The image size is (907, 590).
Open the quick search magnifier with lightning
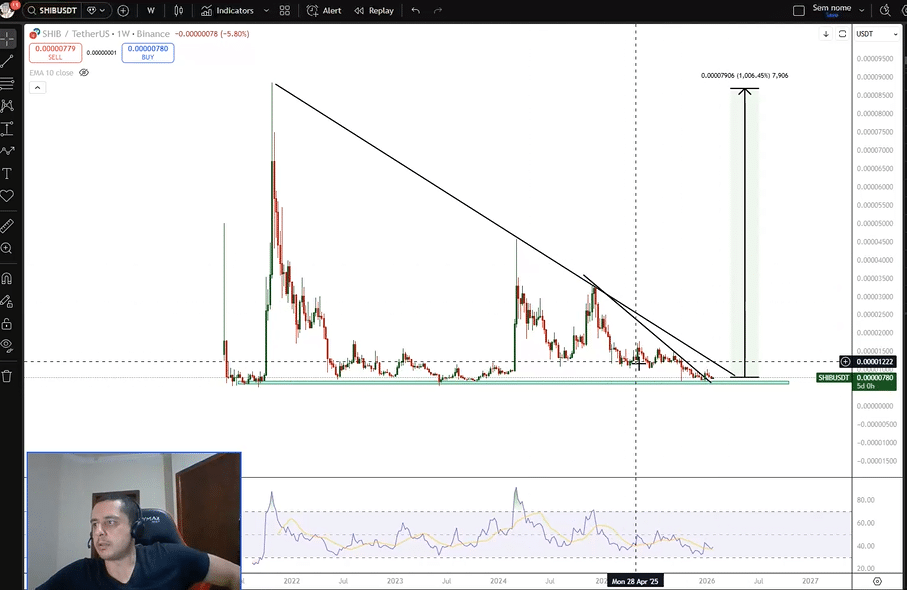(885, 10)
